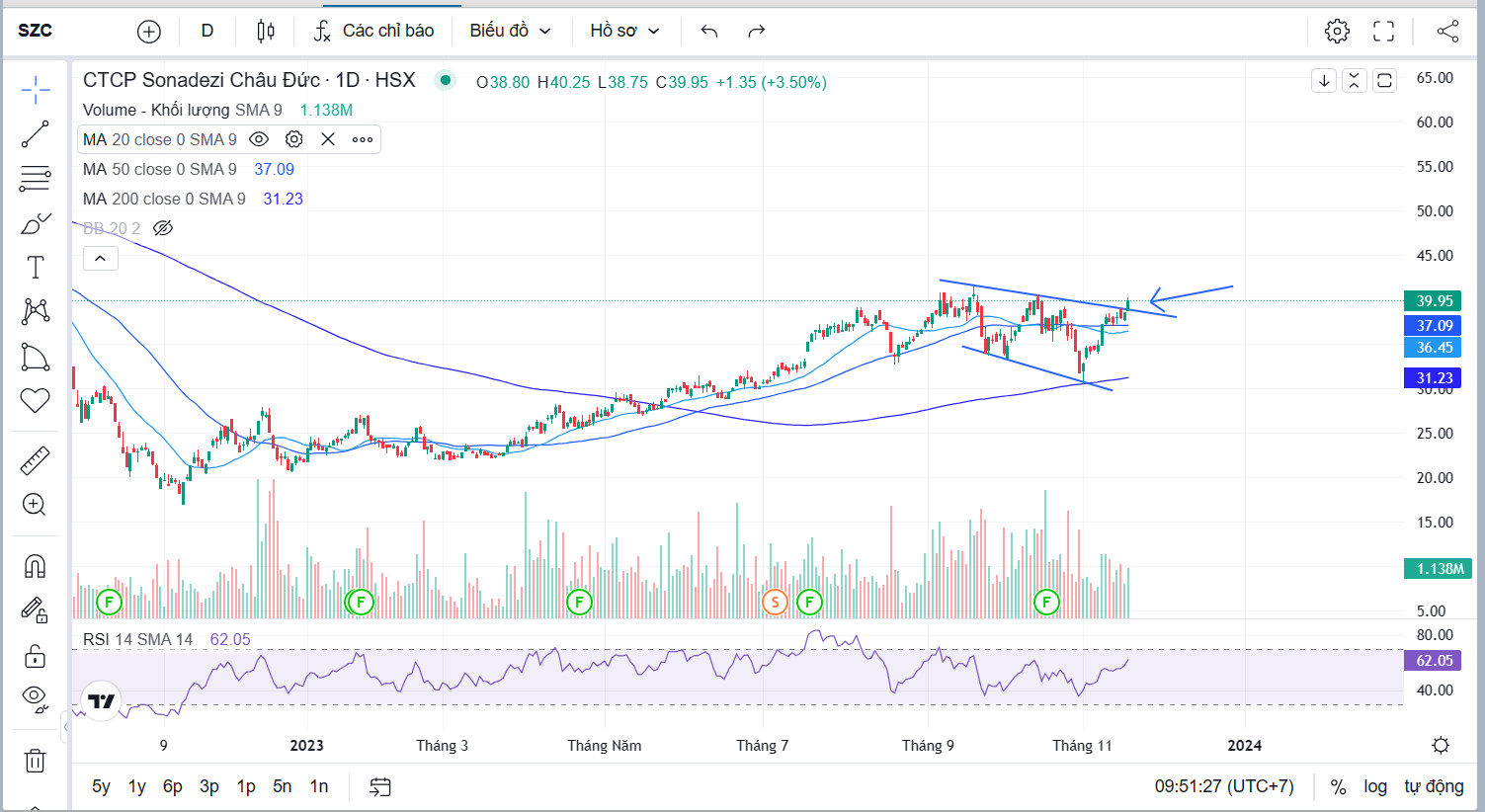
Task: Click the trash icon to remove drawings
Action: (x=35, y=761)
